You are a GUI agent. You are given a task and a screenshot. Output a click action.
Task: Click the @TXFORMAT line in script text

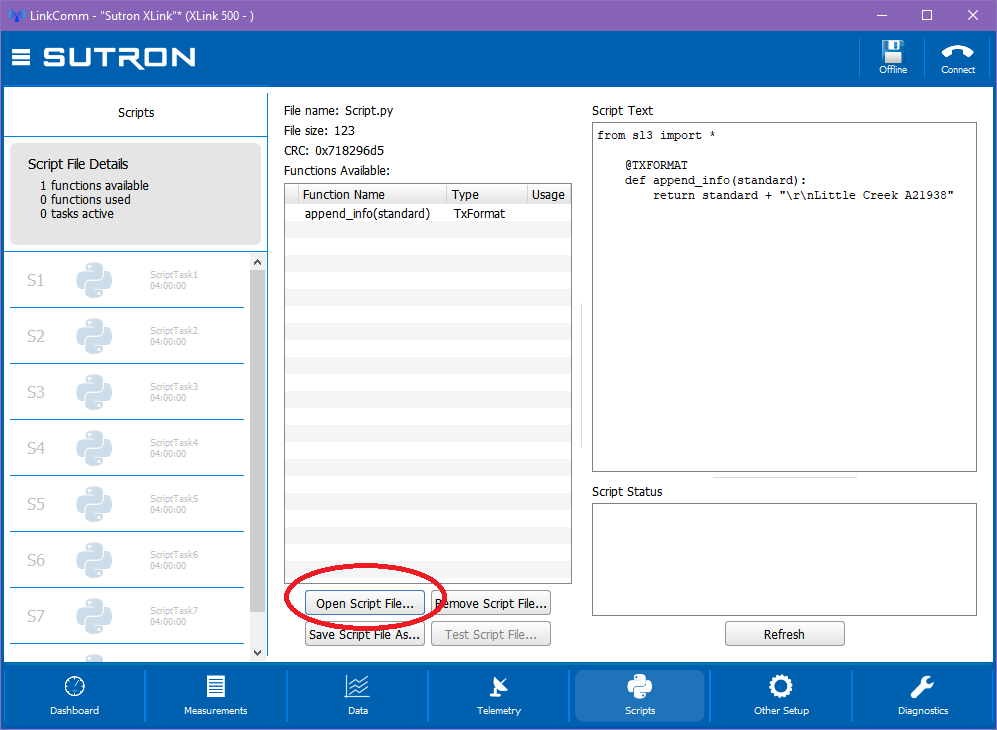(x=656, y=165)
